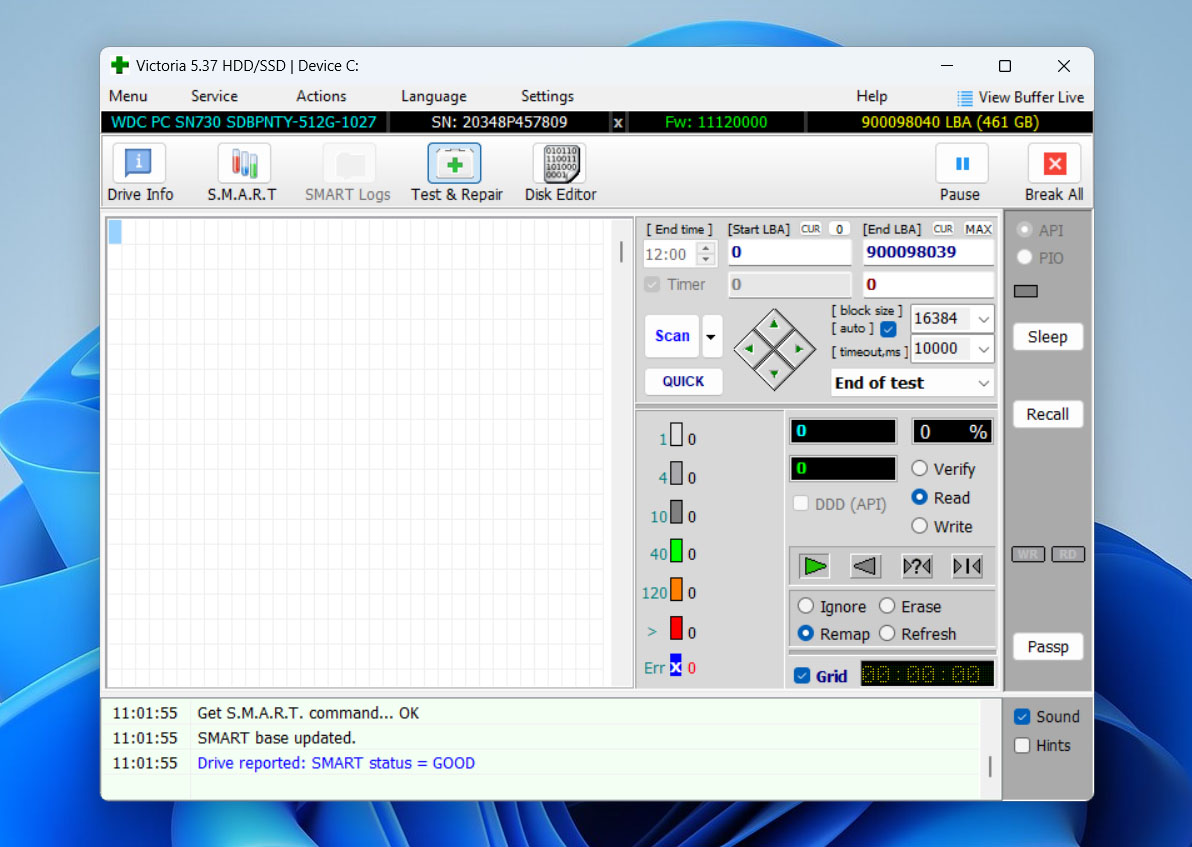Open the timeout 10000 dropdown
Image resolution: width=1192 pixels, height=847 pixels.
point(984,349)
